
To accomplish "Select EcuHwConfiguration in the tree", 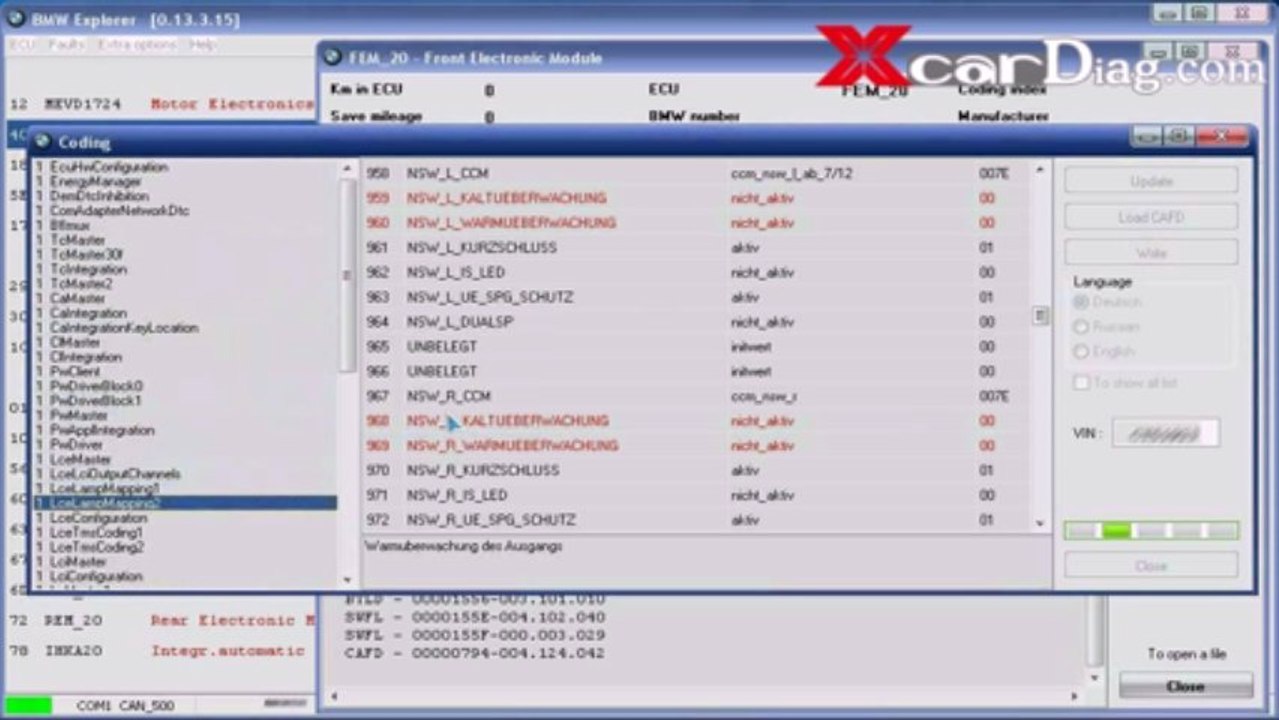I will [108, 167].
